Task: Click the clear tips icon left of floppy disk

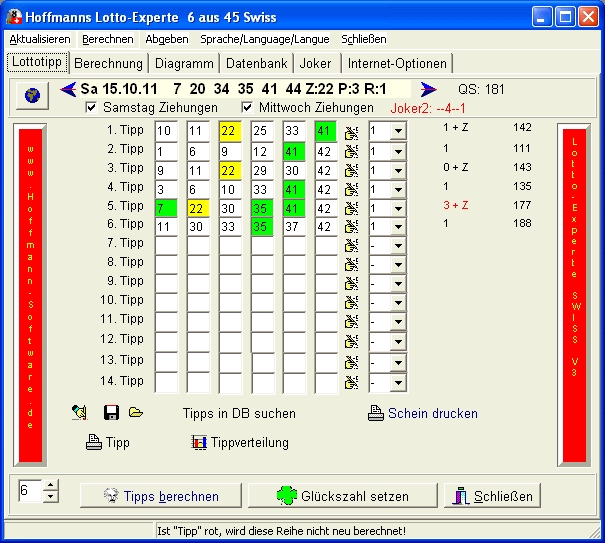Action: (x=80, y=412)
